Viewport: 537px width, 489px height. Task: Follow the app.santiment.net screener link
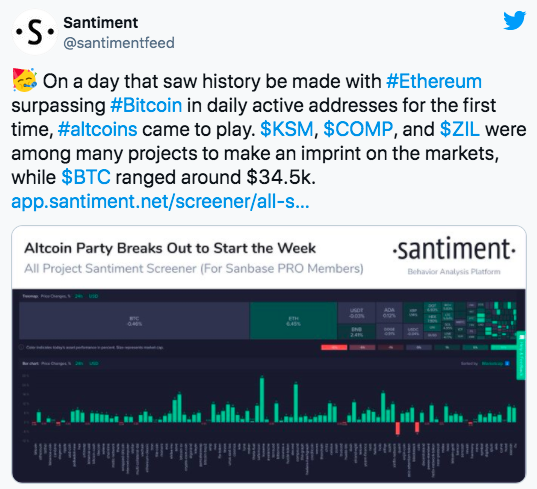pos(160,201)
